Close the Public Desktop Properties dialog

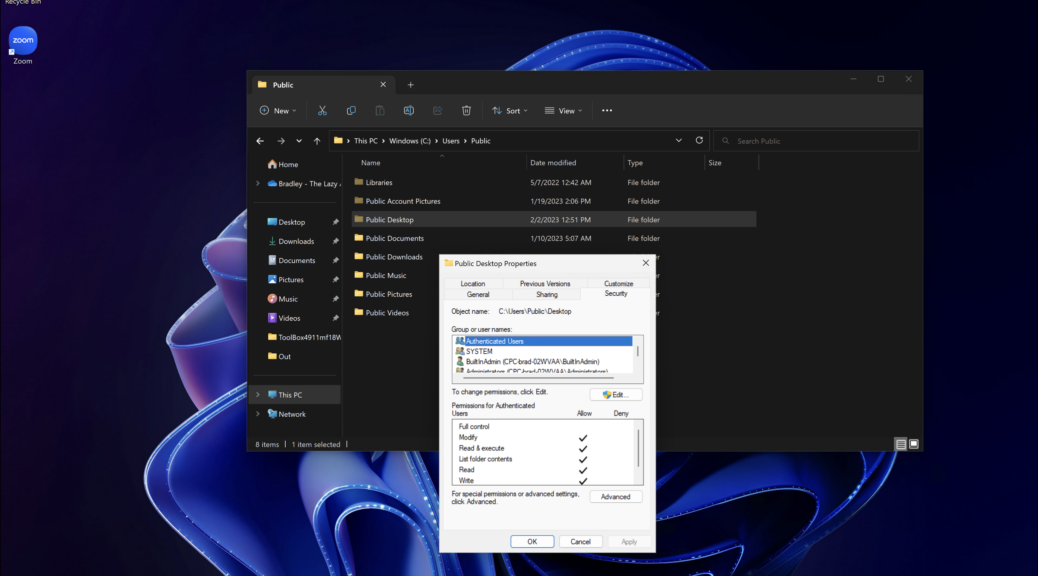(x=645, y=263)
